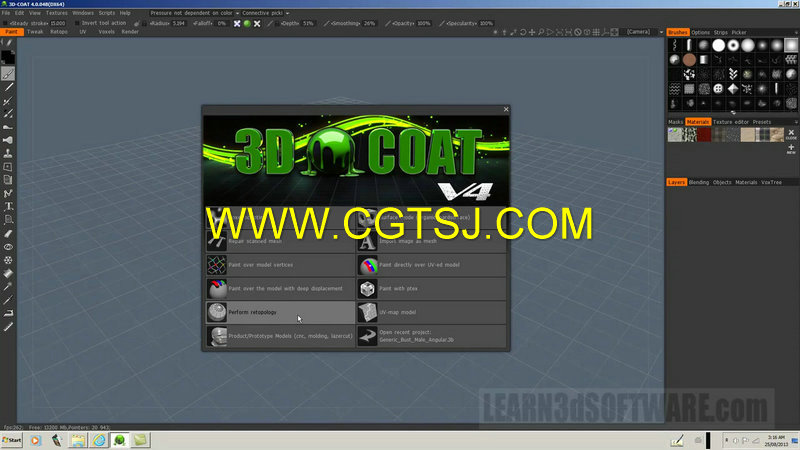Open the Windows menu

coord(83,13)
